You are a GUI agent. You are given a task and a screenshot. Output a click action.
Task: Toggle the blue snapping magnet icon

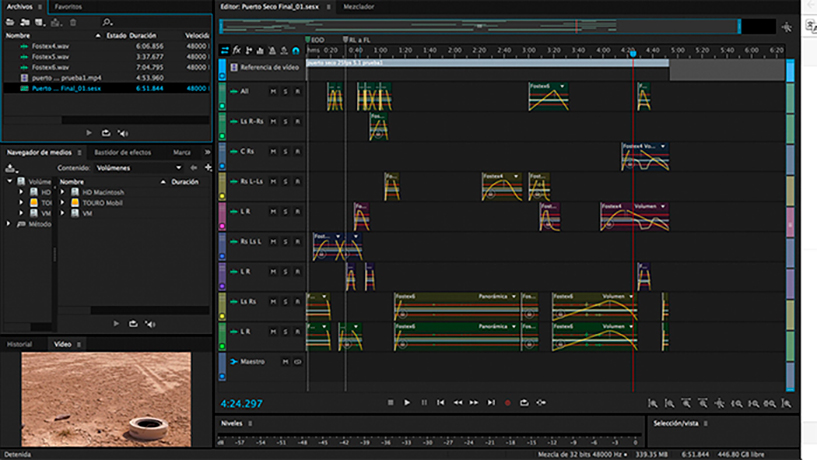point(296,51)
